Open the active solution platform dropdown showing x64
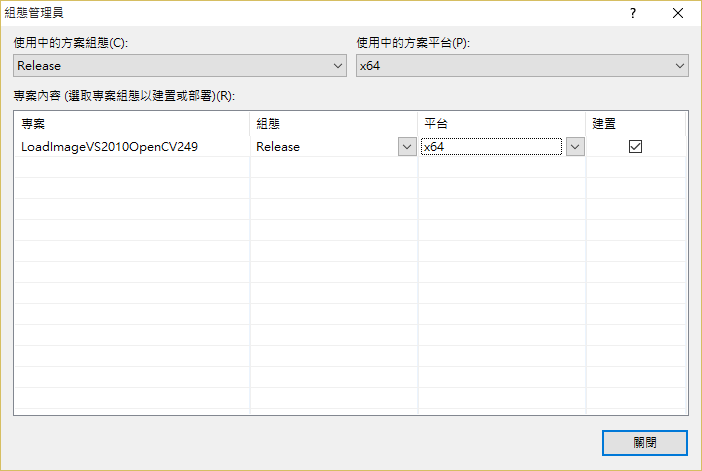 click(522, 66)
